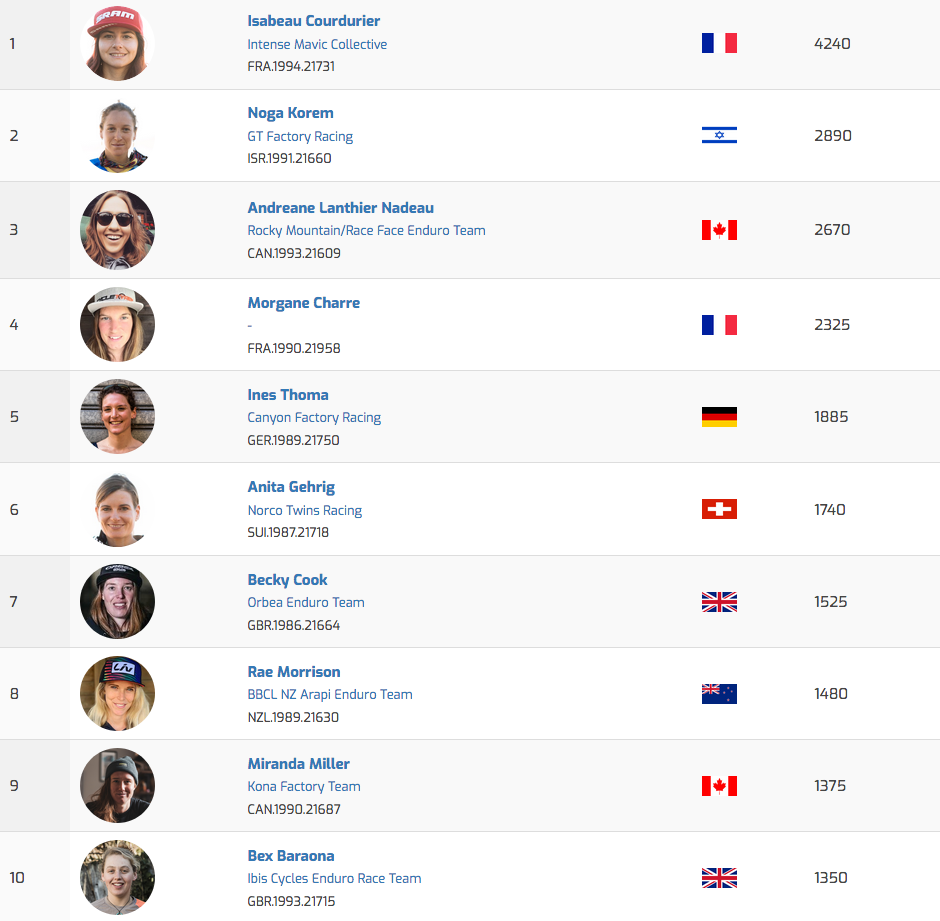The image size is (940, 921).
Task: Open Isabeau Courdurier's rider profile
Action: 313,21
